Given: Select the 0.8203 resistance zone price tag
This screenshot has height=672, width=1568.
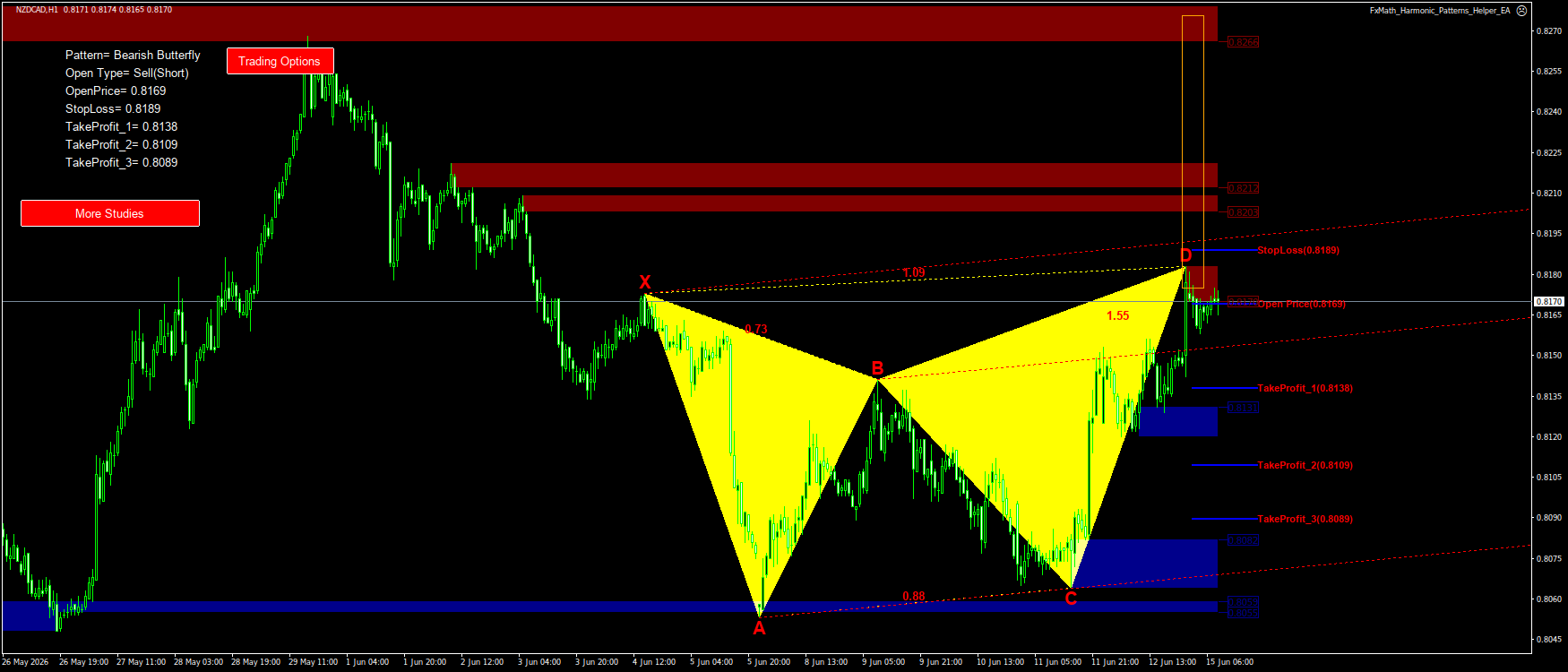Looking at the screenshot, I should pyautogui.click(x=1243, y=212).
